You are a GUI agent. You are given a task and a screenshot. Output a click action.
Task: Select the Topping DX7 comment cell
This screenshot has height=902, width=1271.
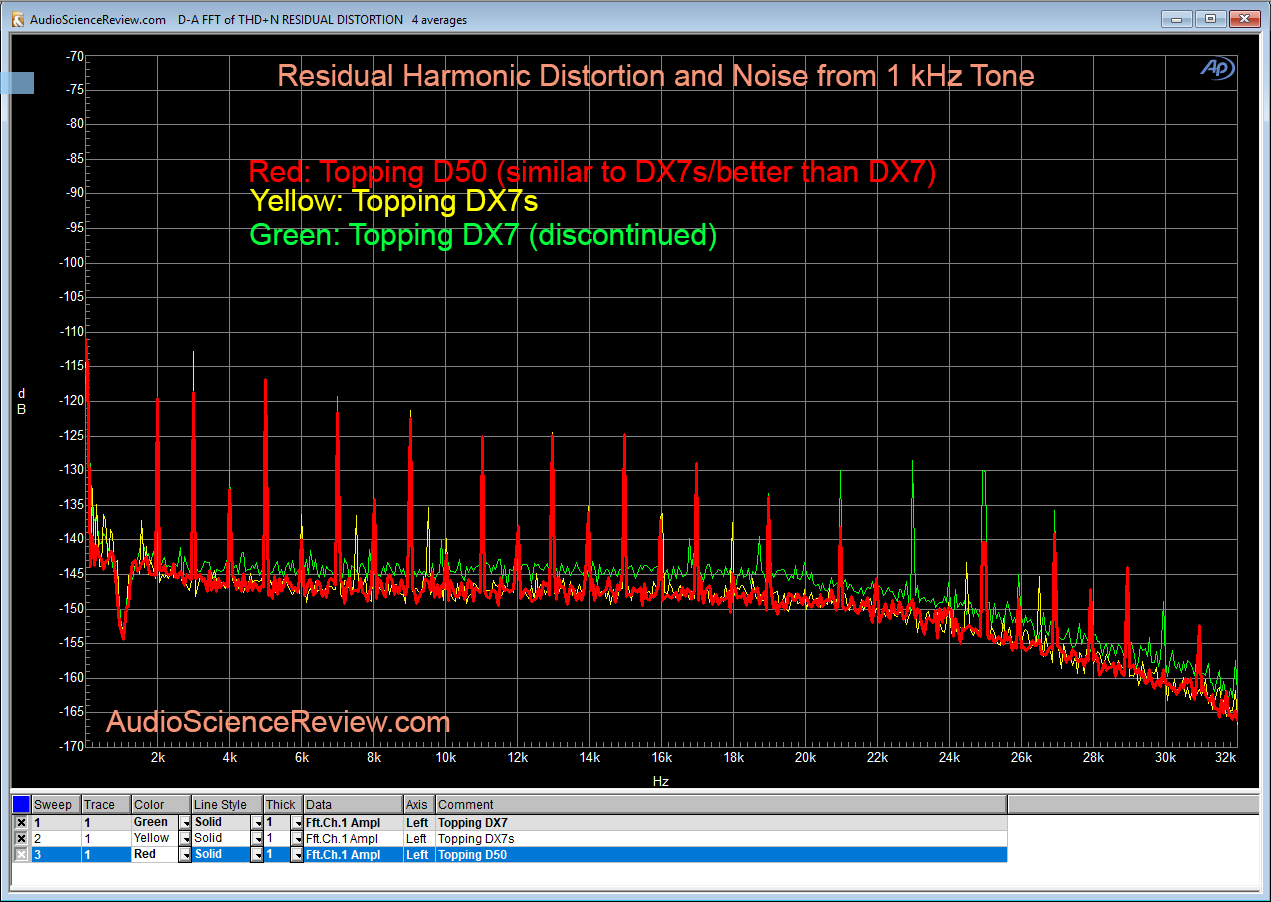[x=721, y=822]
